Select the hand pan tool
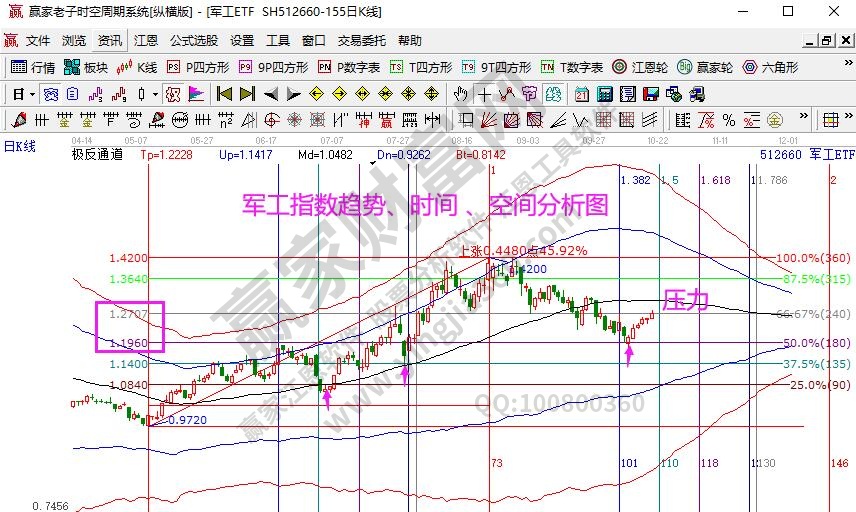Viewport: 856px width, 512px height. coord(460,94)
